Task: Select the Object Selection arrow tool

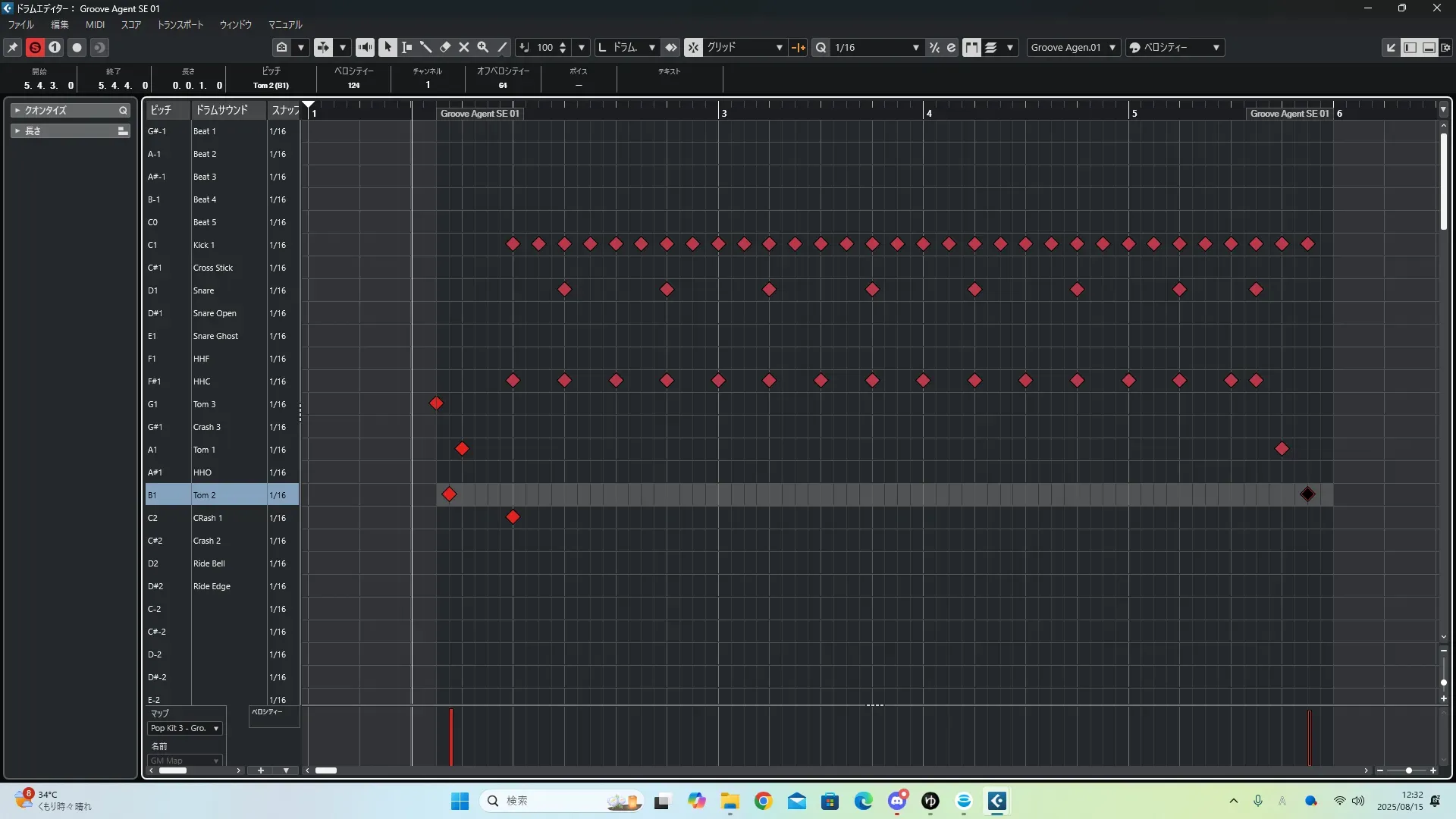Action: [x=388, y=47]
